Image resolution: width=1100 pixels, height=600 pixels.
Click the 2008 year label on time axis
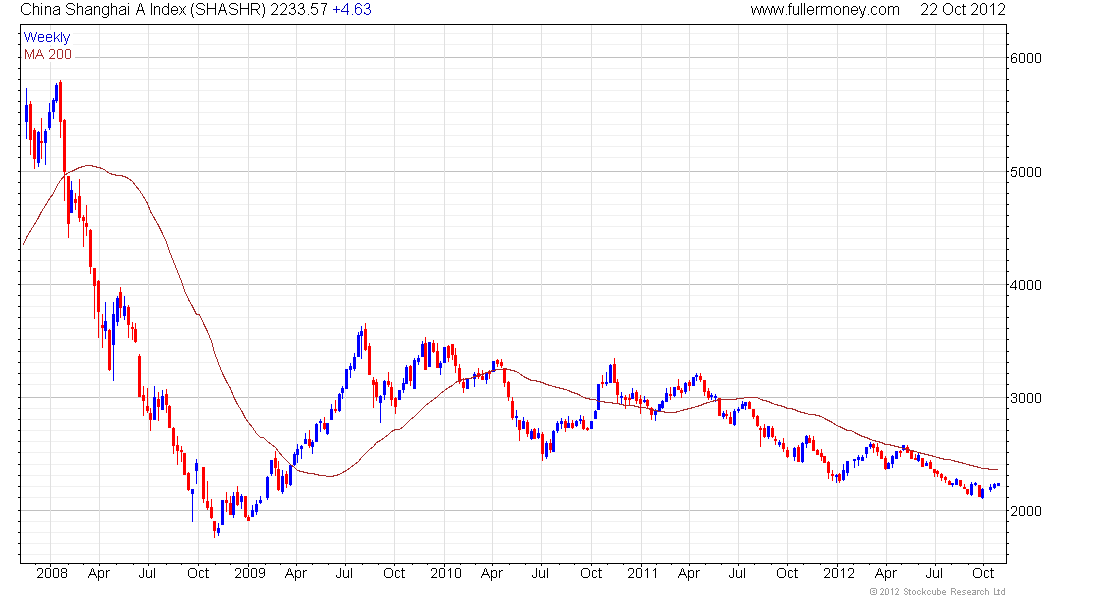pyautogui.click(x=52, y=573)
